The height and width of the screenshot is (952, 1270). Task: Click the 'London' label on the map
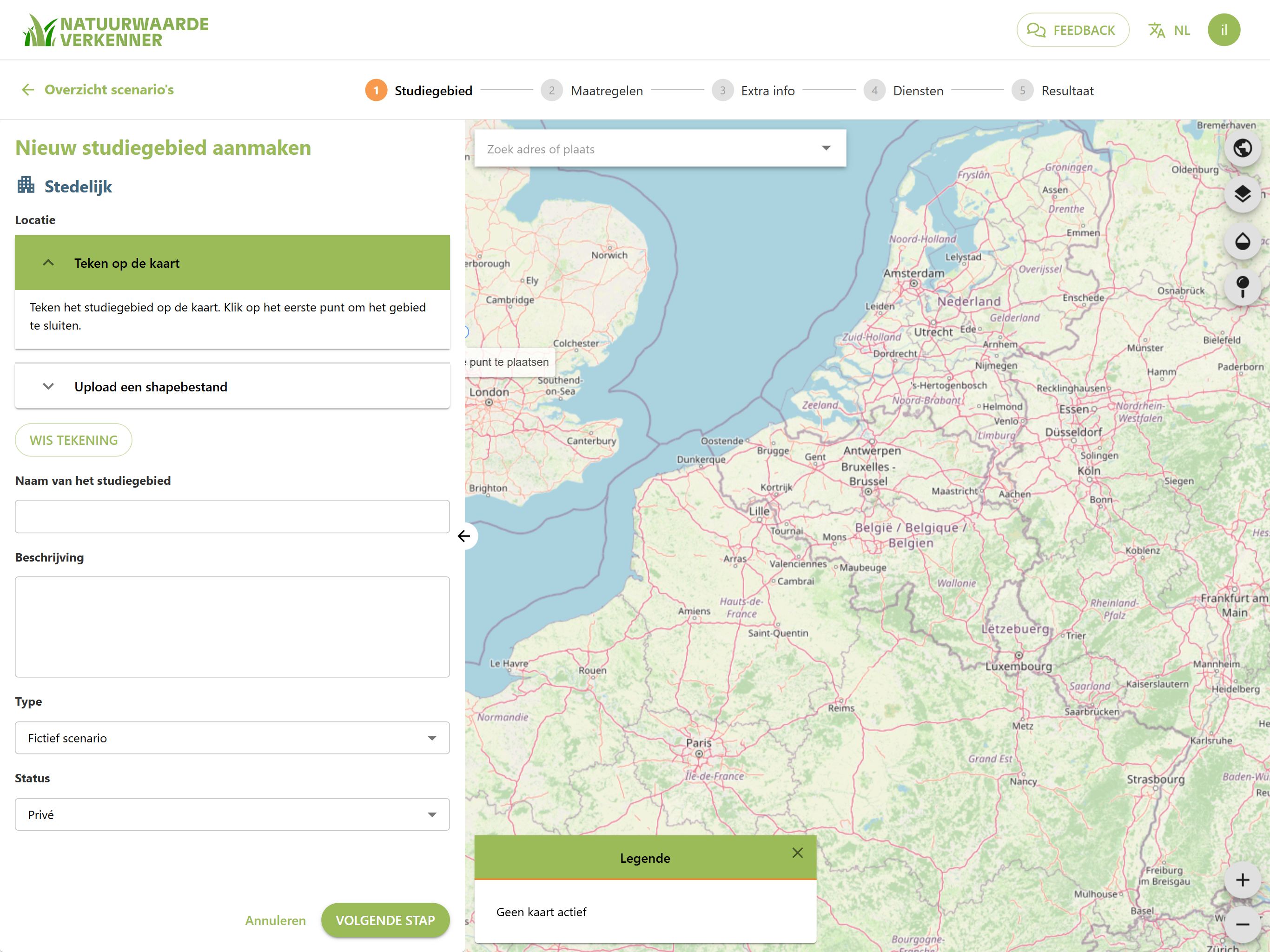coord(489,392)
